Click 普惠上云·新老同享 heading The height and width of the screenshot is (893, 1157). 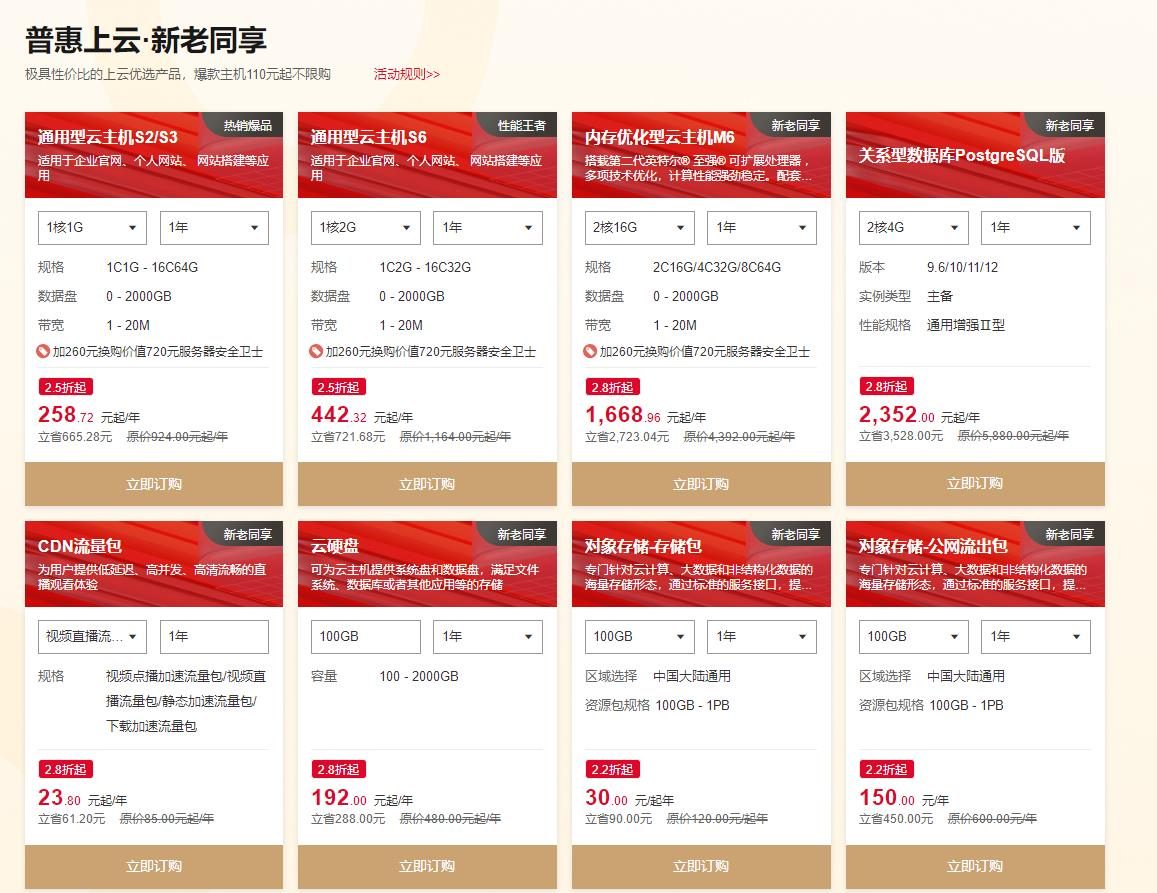coord(146,40)
